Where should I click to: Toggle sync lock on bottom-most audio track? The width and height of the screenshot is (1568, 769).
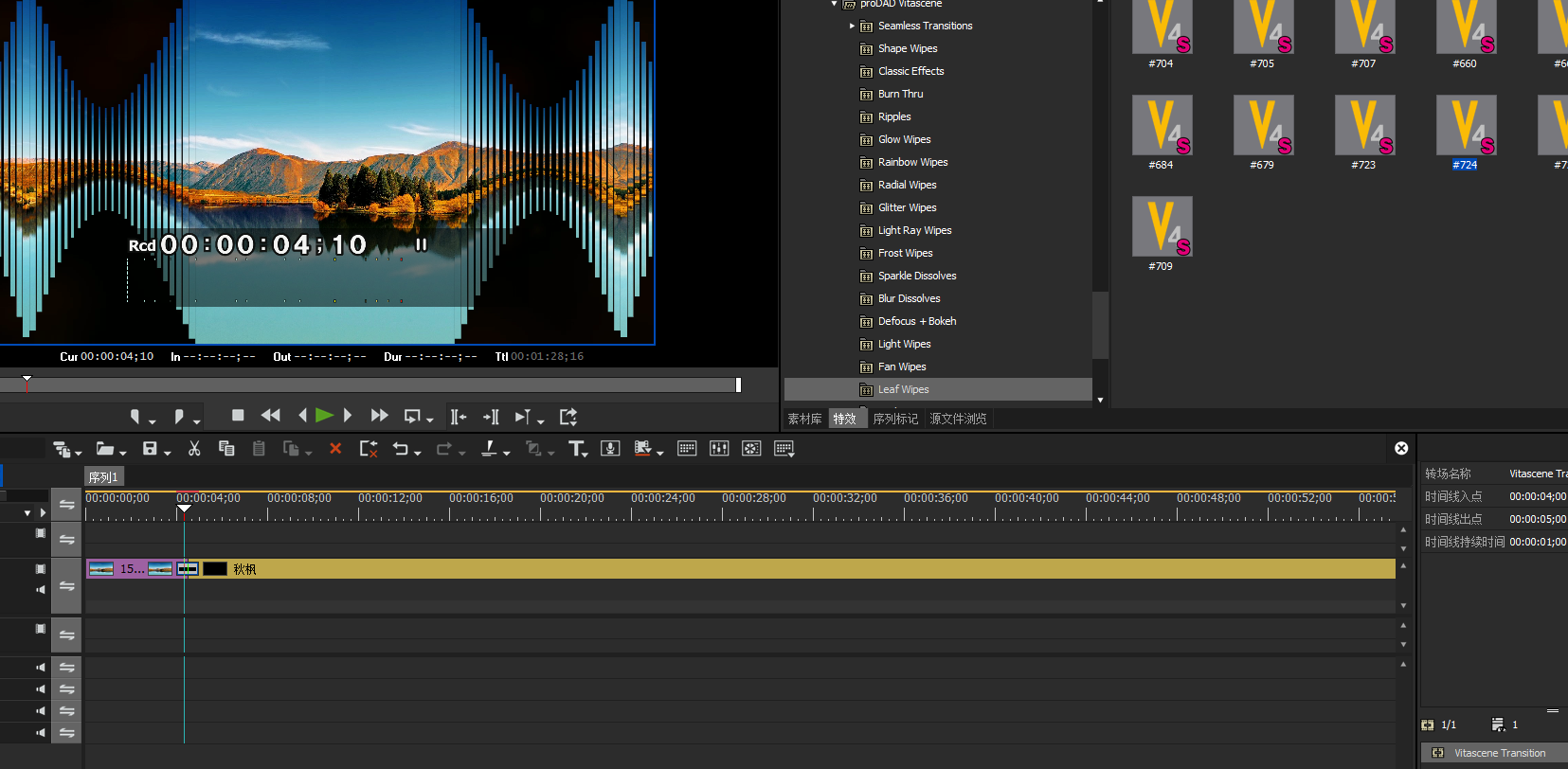pos(66,732)
